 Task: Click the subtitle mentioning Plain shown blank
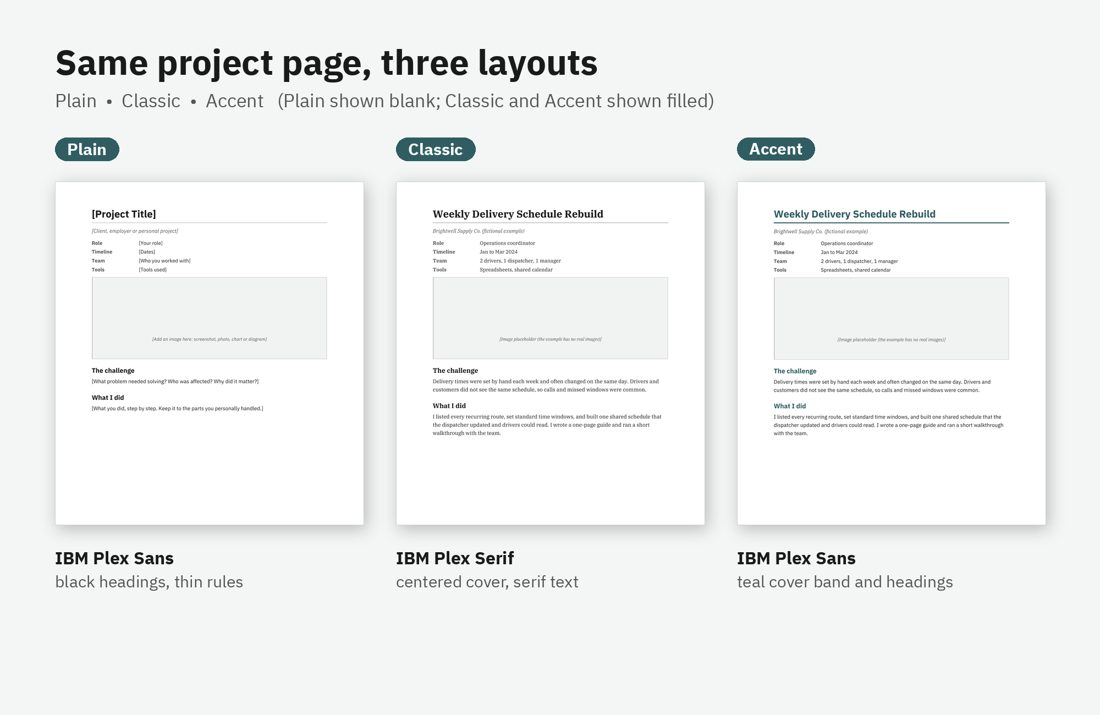tap(384, 101)
